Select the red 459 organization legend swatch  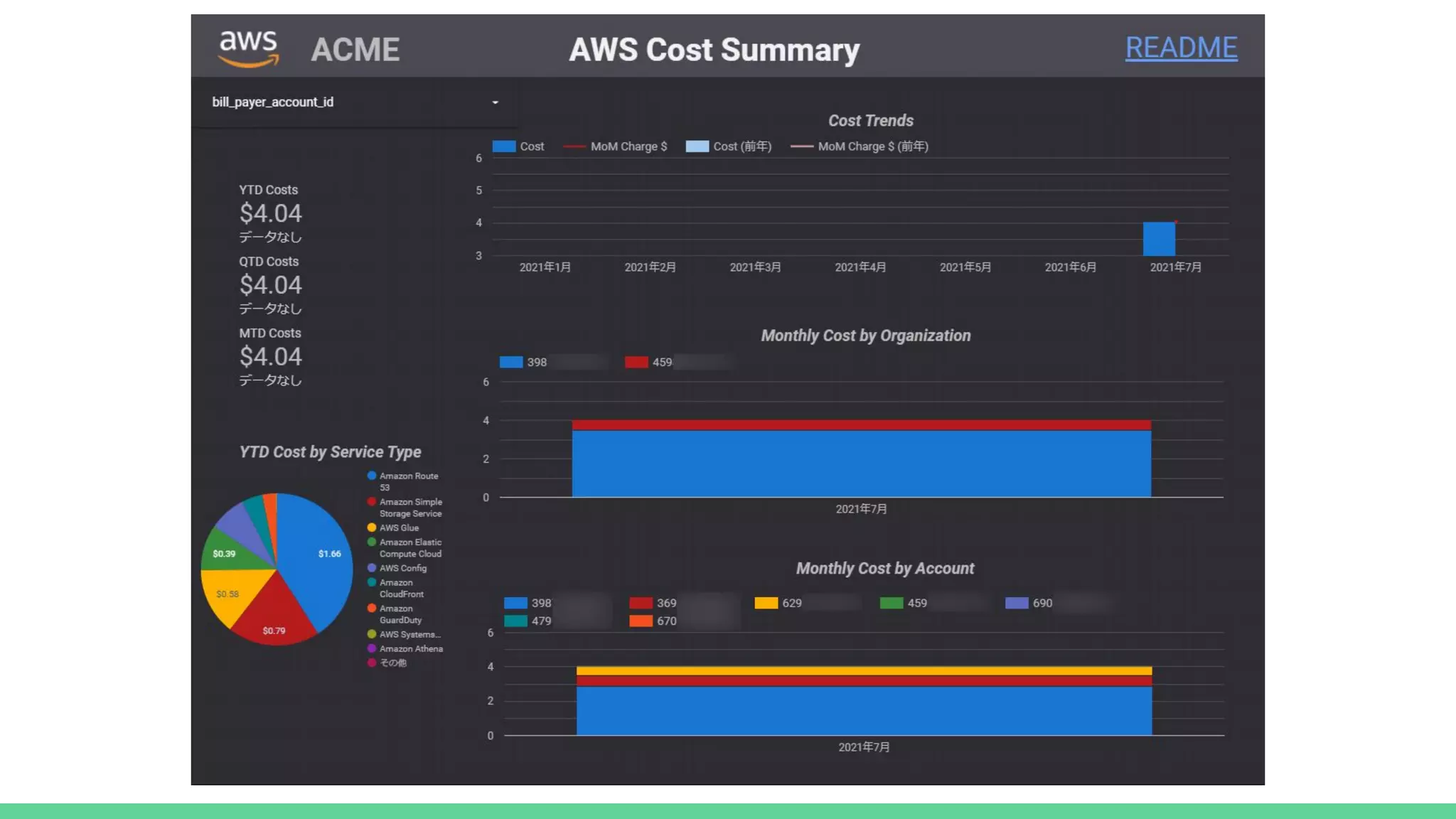[x=636, y=363]
